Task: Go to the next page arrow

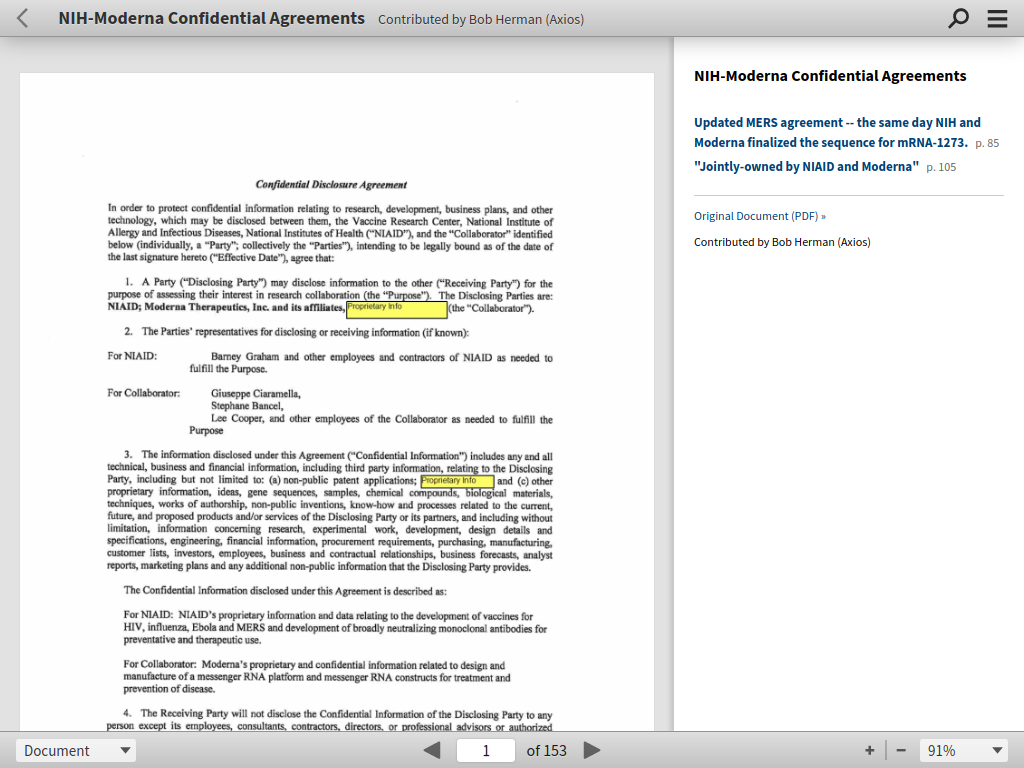Action: [x=592, y=750]
